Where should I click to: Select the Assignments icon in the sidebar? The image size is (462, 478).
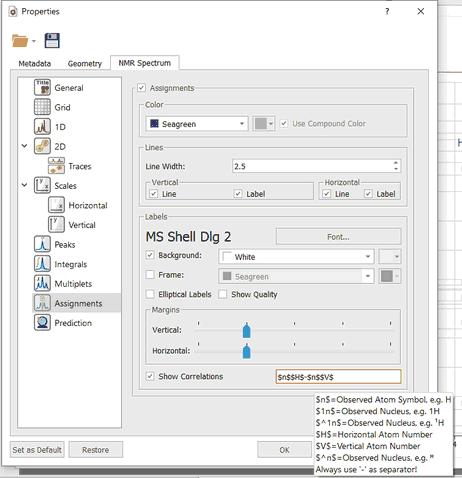pos(42,303)
